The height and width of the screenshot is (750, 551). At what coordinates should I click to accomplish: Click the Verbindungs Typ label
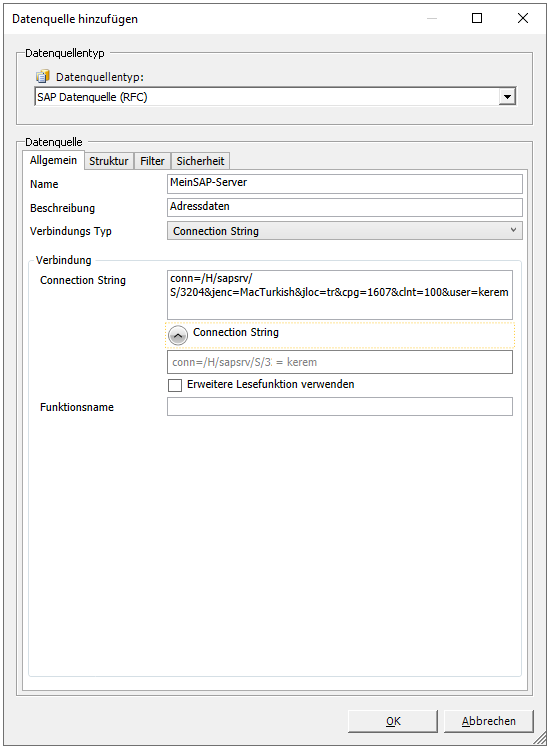click(71, 231)
